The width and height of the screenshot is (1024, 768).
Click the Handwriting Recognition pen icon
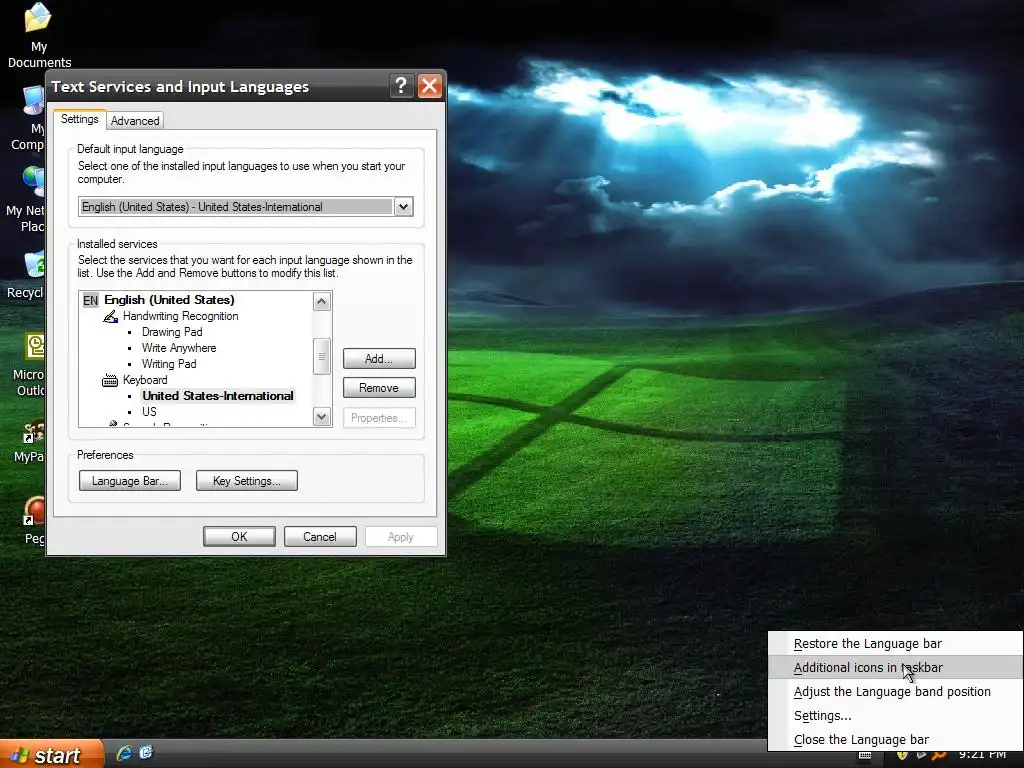click(110, 316)
